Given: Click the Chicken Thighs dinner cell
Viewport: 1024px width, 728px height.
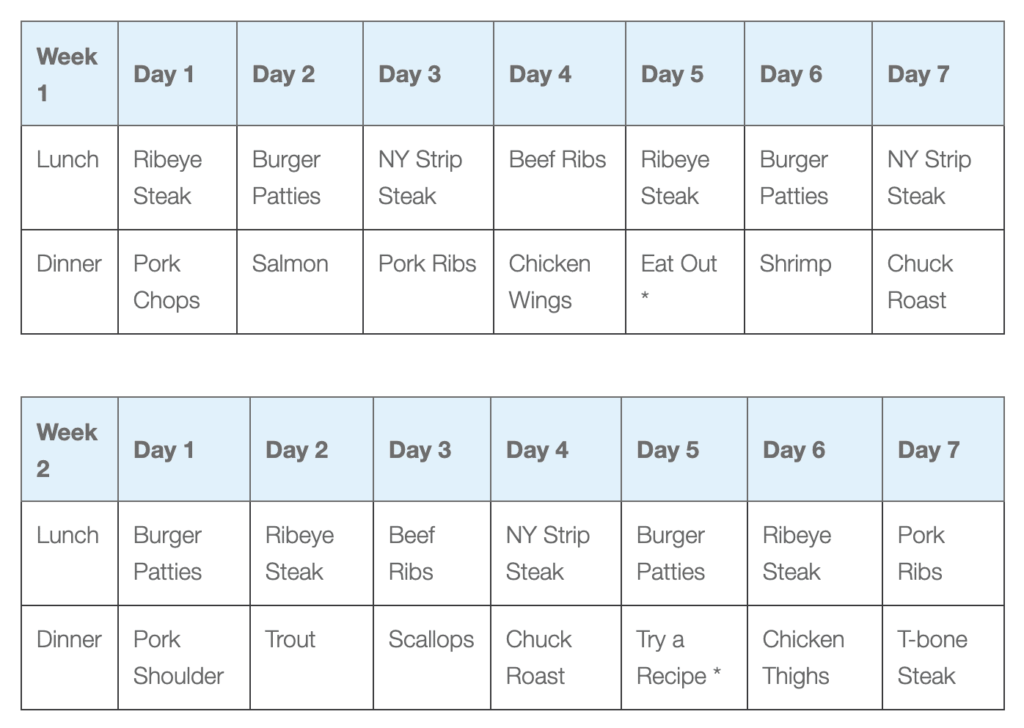Looking at the screenshot, I should pos(815,657).
